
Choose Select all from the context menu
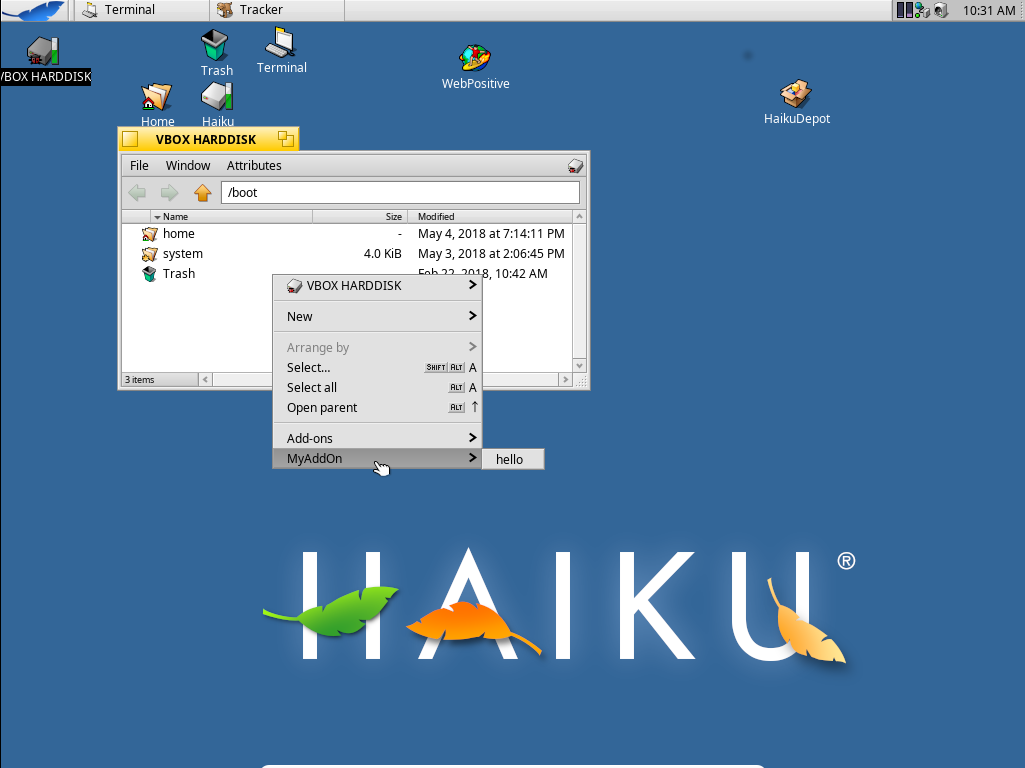tap(377, 388)
